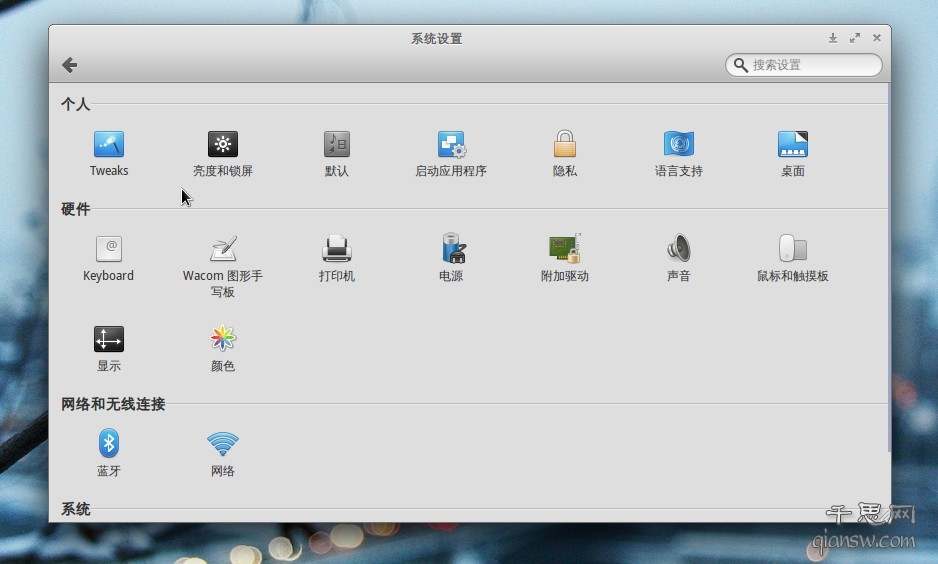Click the 搜索设置 search field

(x=803, y=65)
